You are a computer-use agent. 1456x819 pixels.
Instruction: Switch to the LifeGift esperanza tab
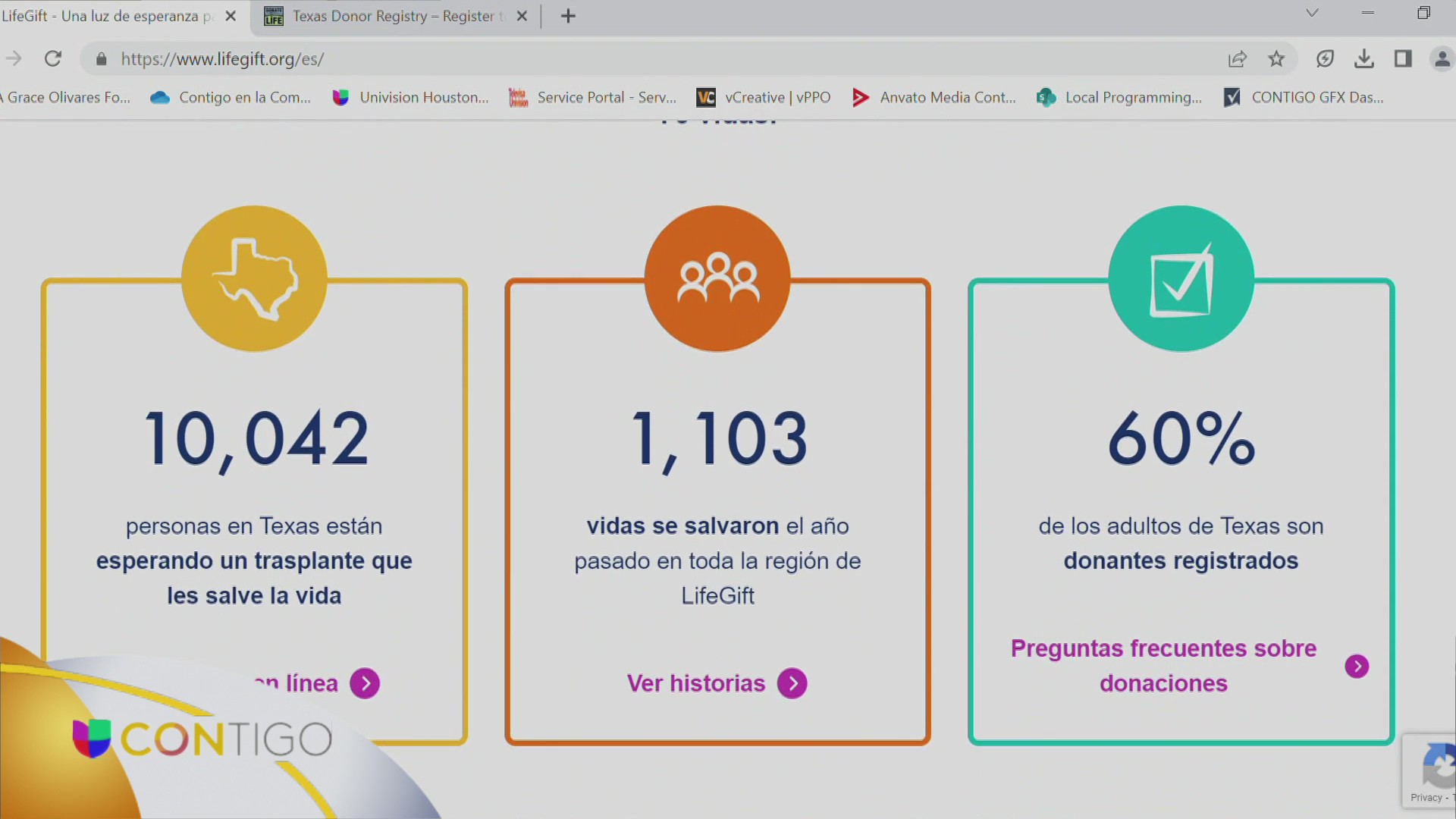[114, 15]
